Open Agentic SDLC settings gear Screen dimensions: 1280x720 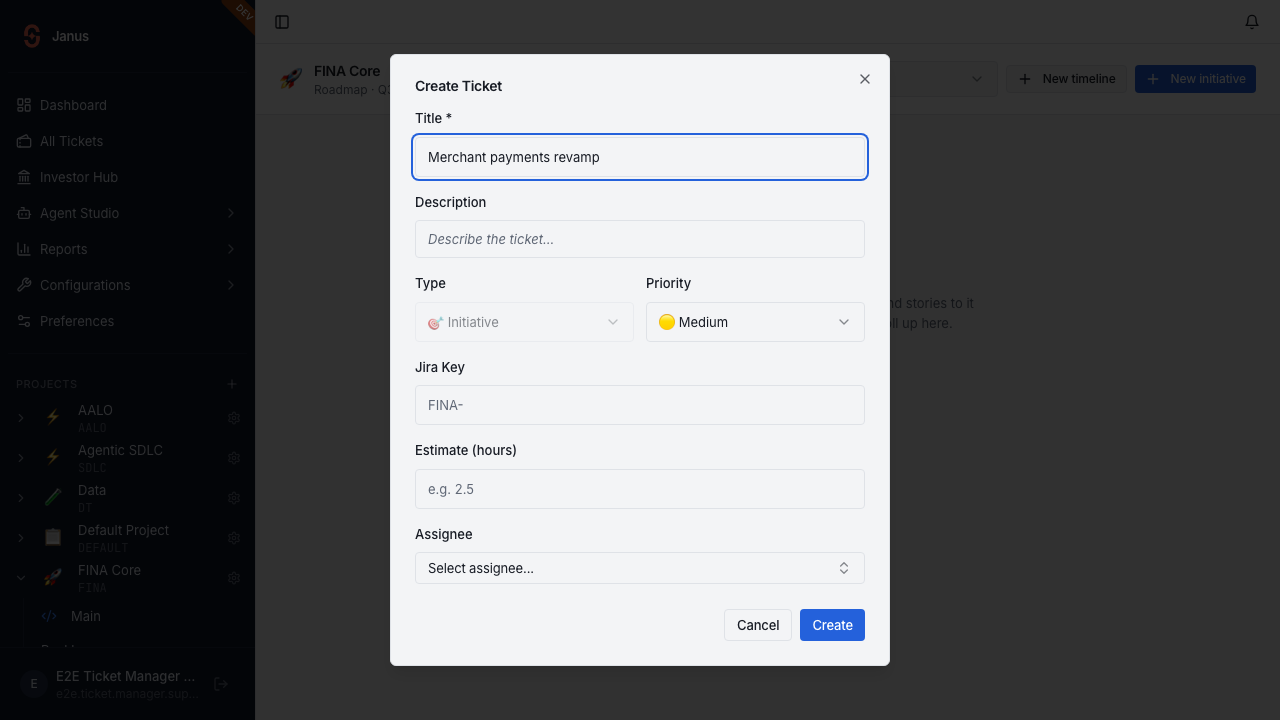tap(234, 458)
